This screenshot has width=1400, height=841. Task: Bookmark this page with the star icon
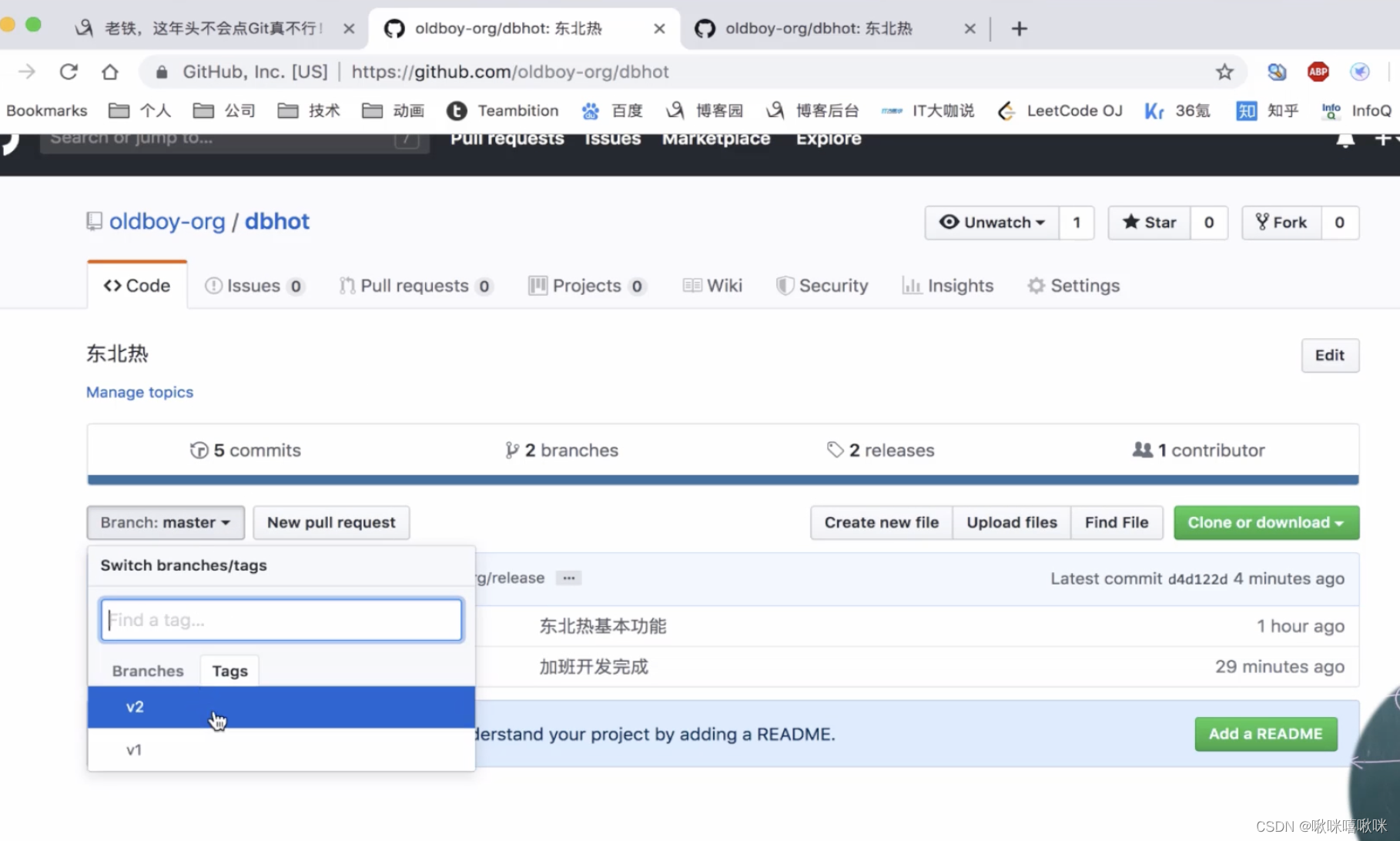[x=1224, y=72]
